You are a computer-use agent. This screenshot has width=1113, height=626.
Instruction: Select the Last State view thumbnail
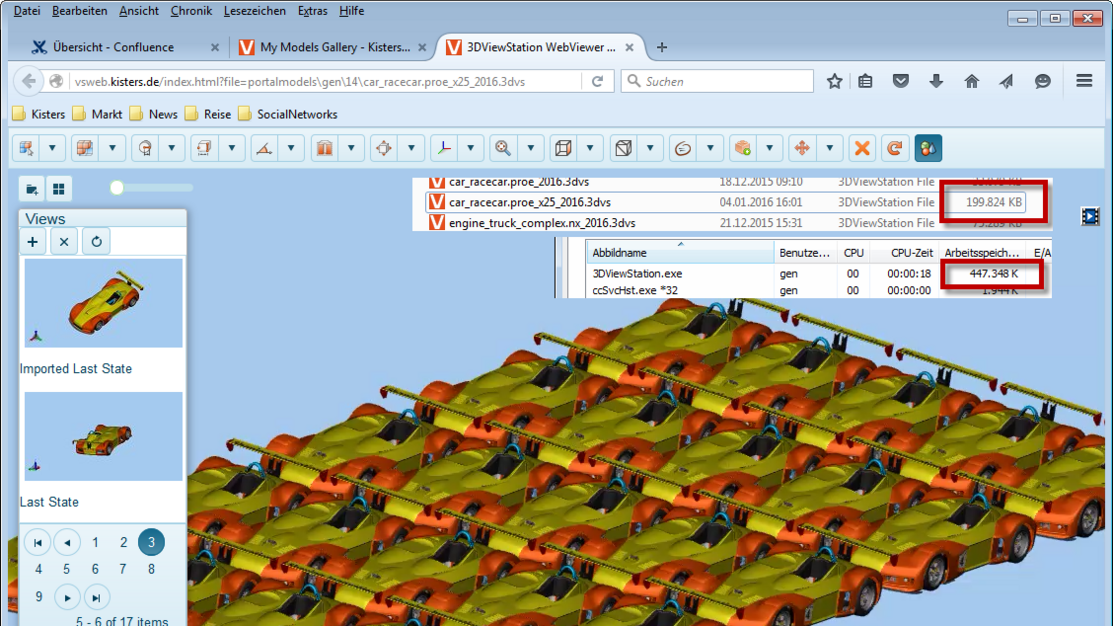click(x=103, y=436)
